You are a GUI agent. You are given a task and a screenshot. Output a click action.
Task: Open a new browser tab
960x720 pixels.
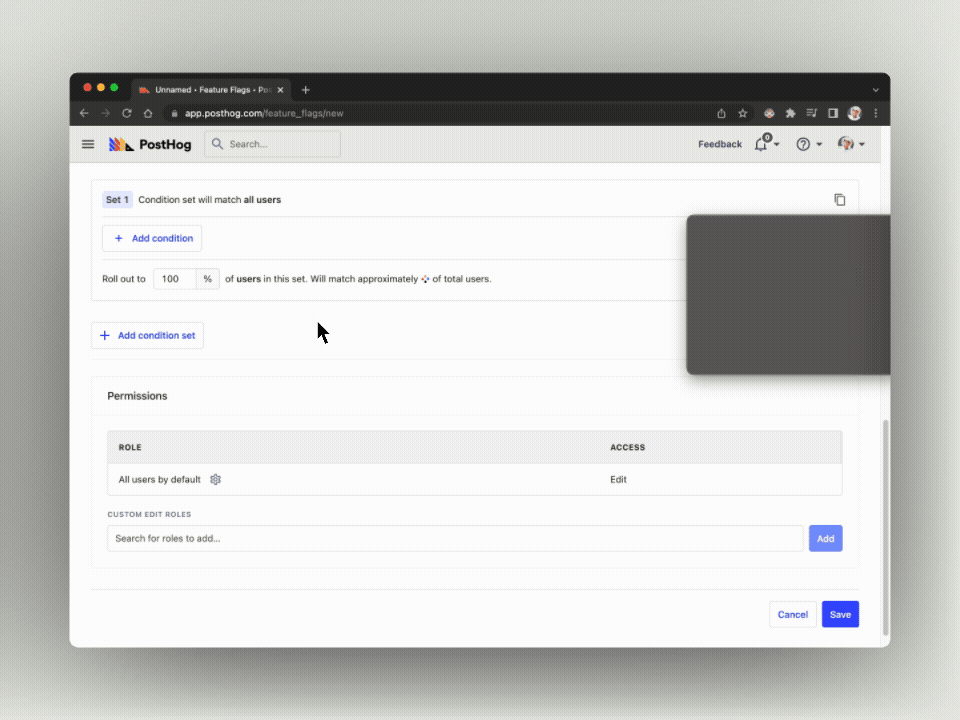[306, 90]
